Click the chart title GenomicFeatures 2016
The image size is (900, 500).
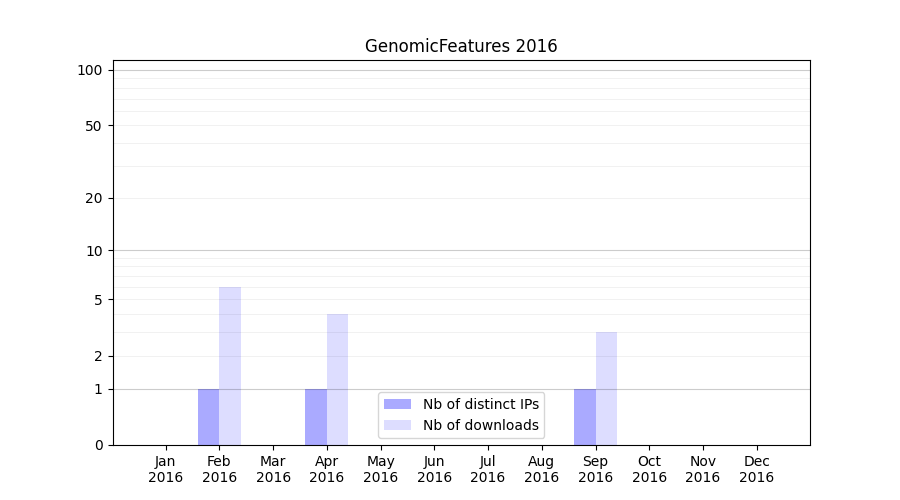[461, 46]
